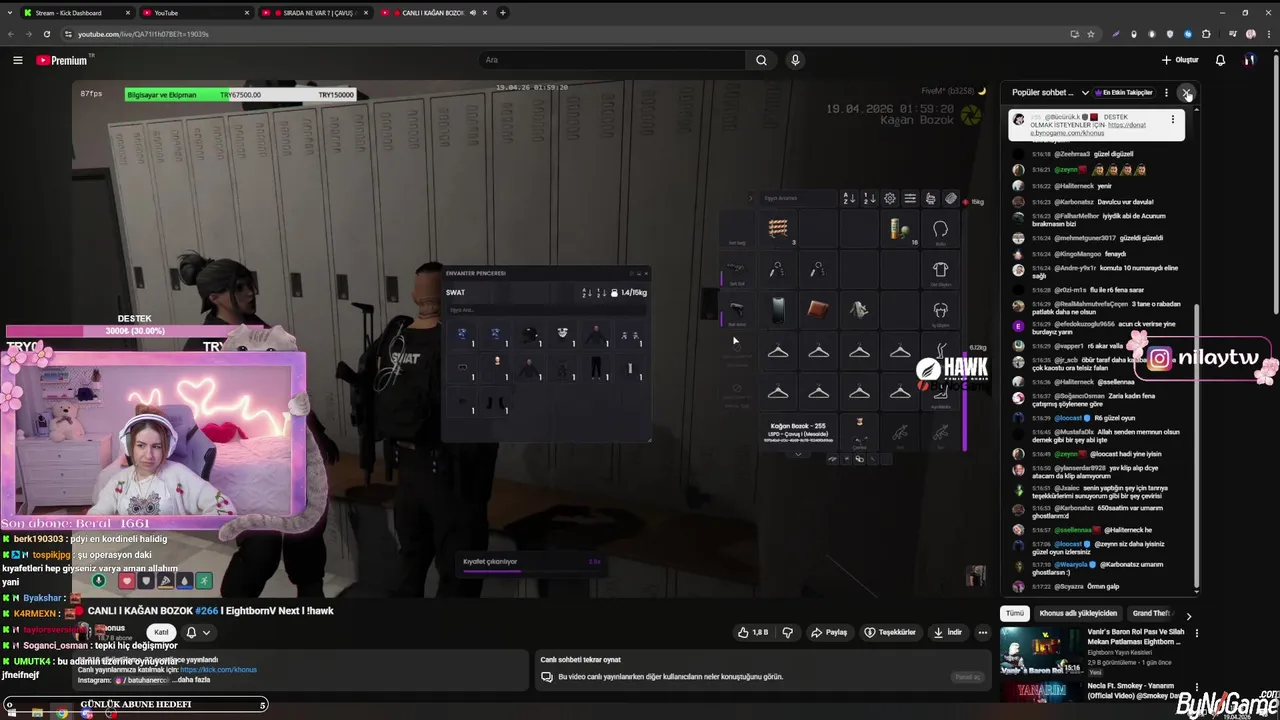
Task: Close the live chat panel
Action: click(1187, 92)
